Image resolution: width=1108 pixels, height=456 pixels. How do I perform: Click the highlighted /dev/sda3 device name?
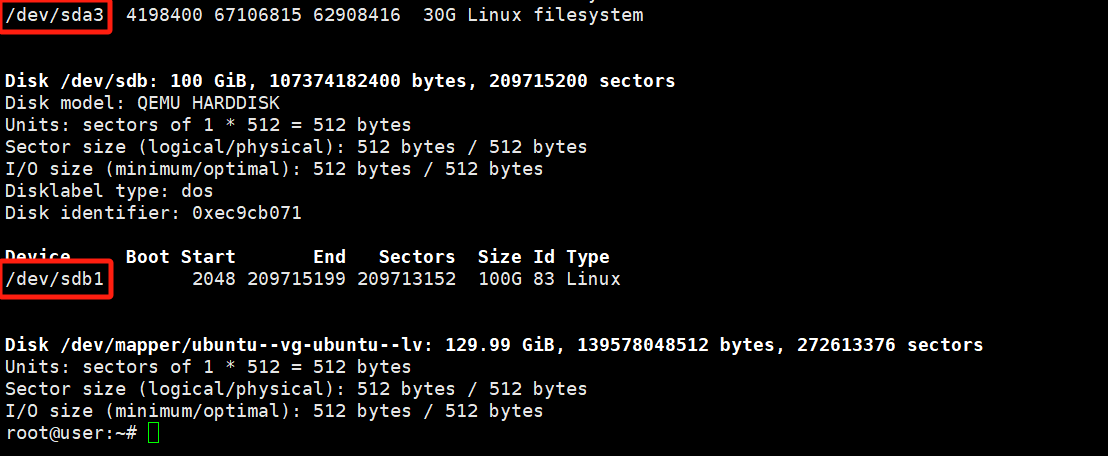54,16
